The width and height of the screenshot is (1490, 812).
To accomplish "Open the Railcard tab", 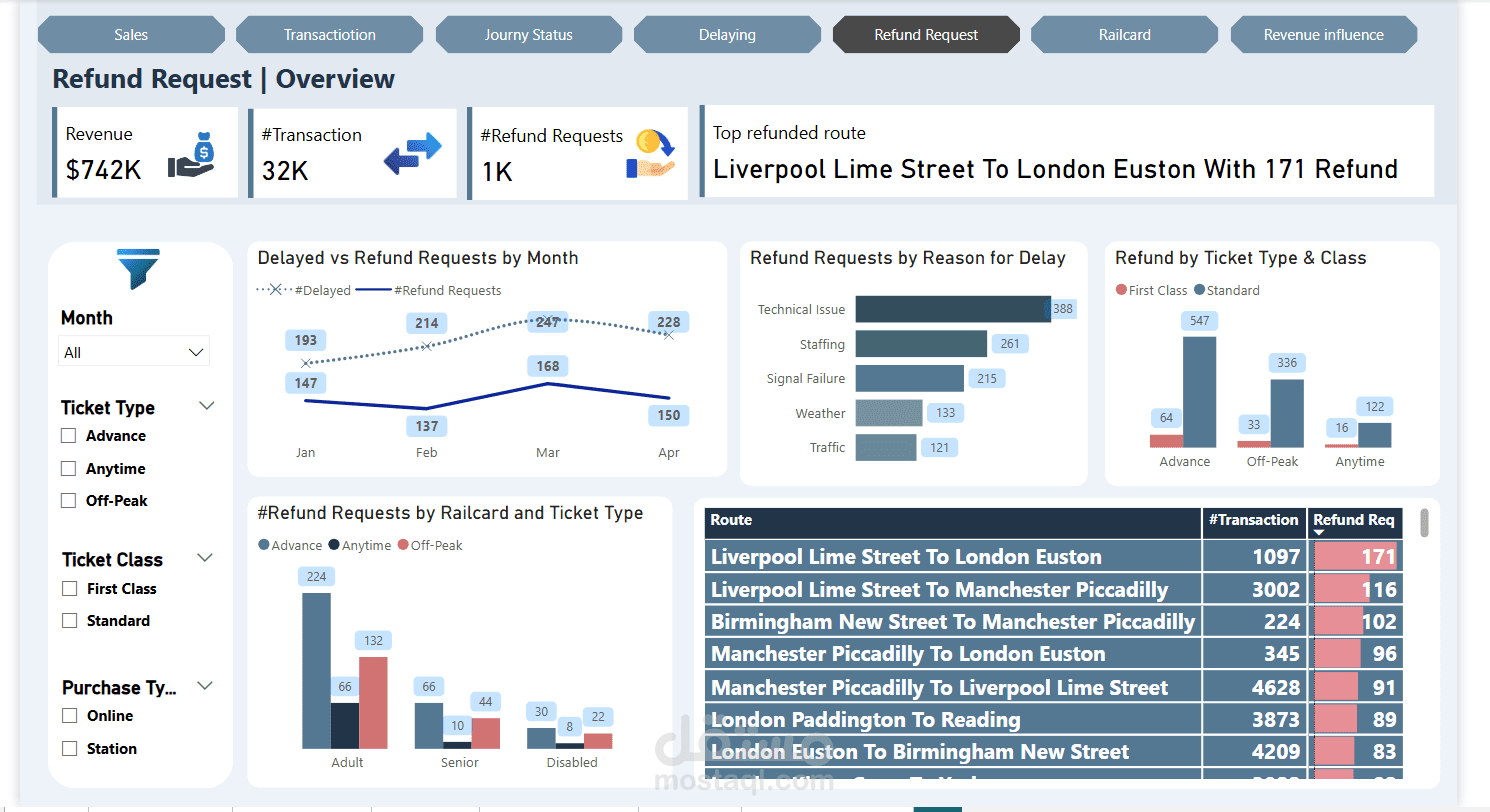I will [1125, 35].
